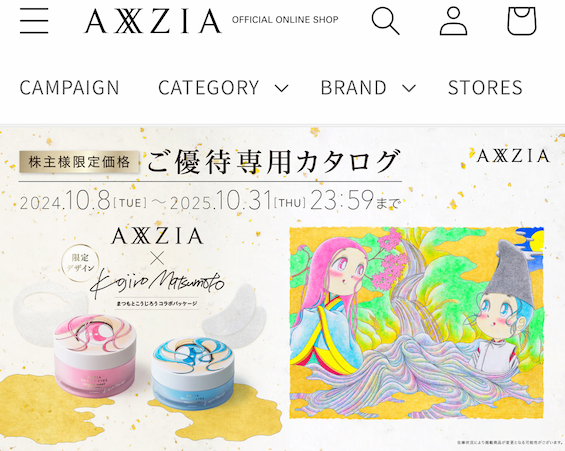Go to the CAMPAIGN menu item
Screen dimensions: 565x451
[x=69, y=88]
